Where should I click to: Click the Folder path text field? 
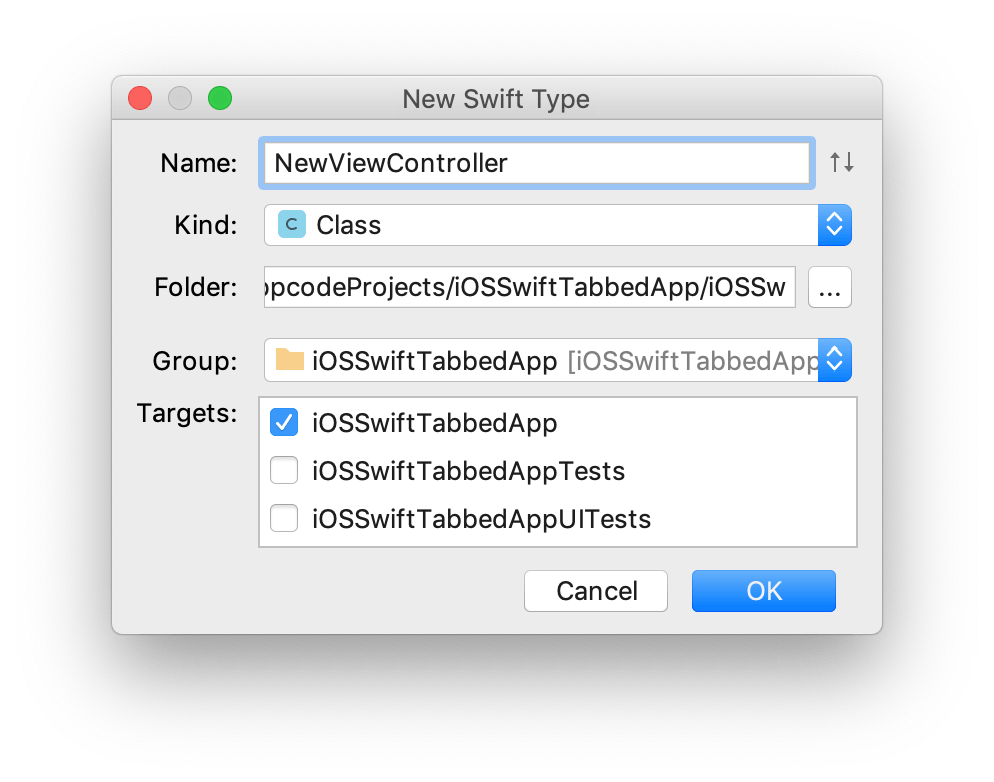click(x=530, y=289)
